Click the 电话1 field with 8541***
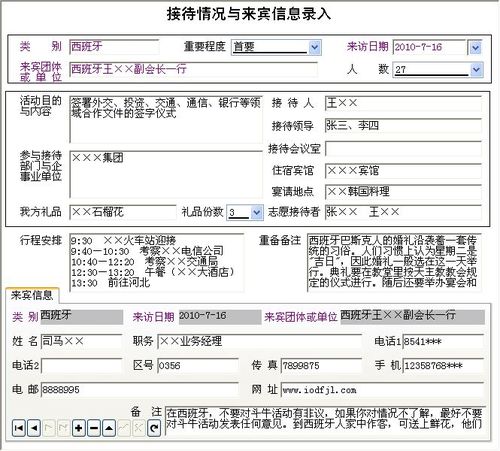This screenshot has height=451, width=500. coord(443,342)
